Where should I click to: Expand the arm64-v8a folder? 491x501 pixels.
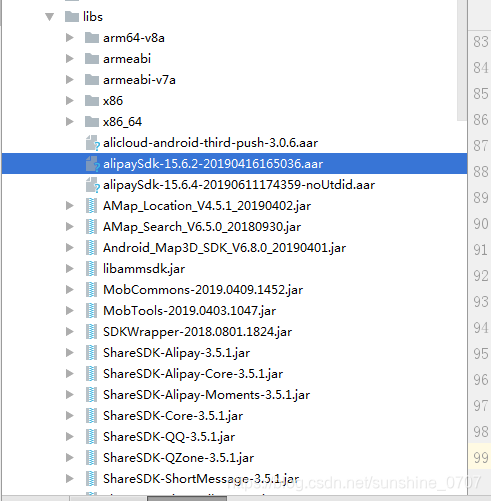click(69, 38)
